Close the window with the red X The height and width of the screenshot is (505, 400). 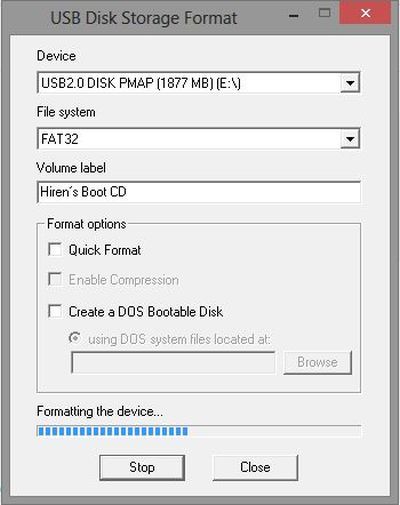click(x=365, y=13)
